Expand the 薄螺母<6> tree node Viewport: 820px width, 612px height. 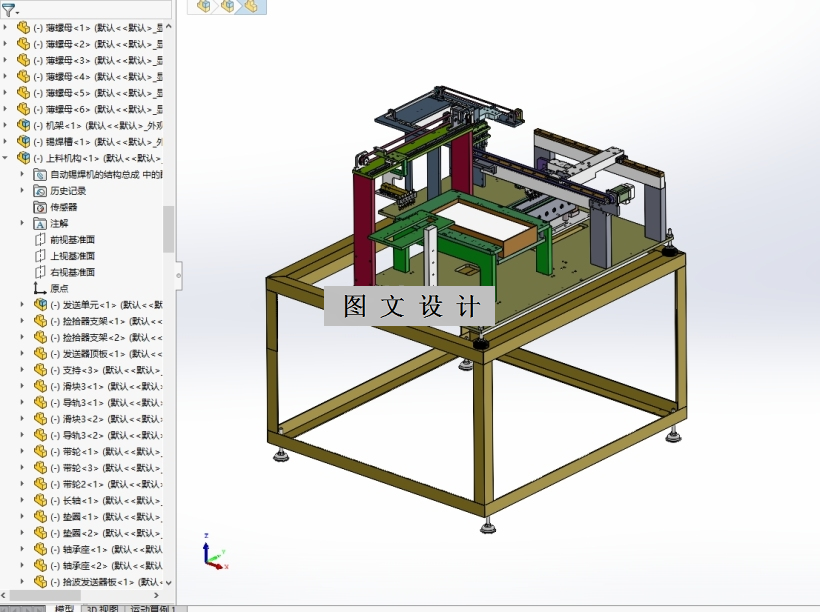pos(5,109)
